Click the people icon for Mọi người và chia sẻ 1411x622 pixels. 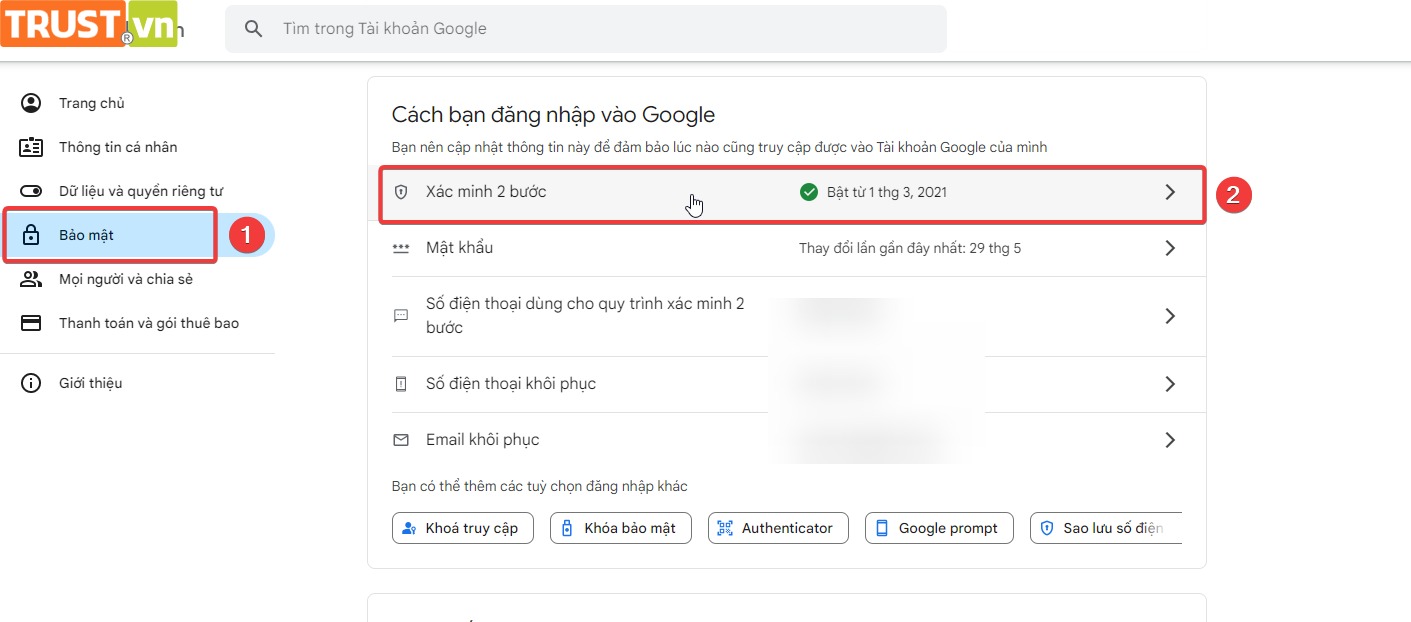(31, 279)
